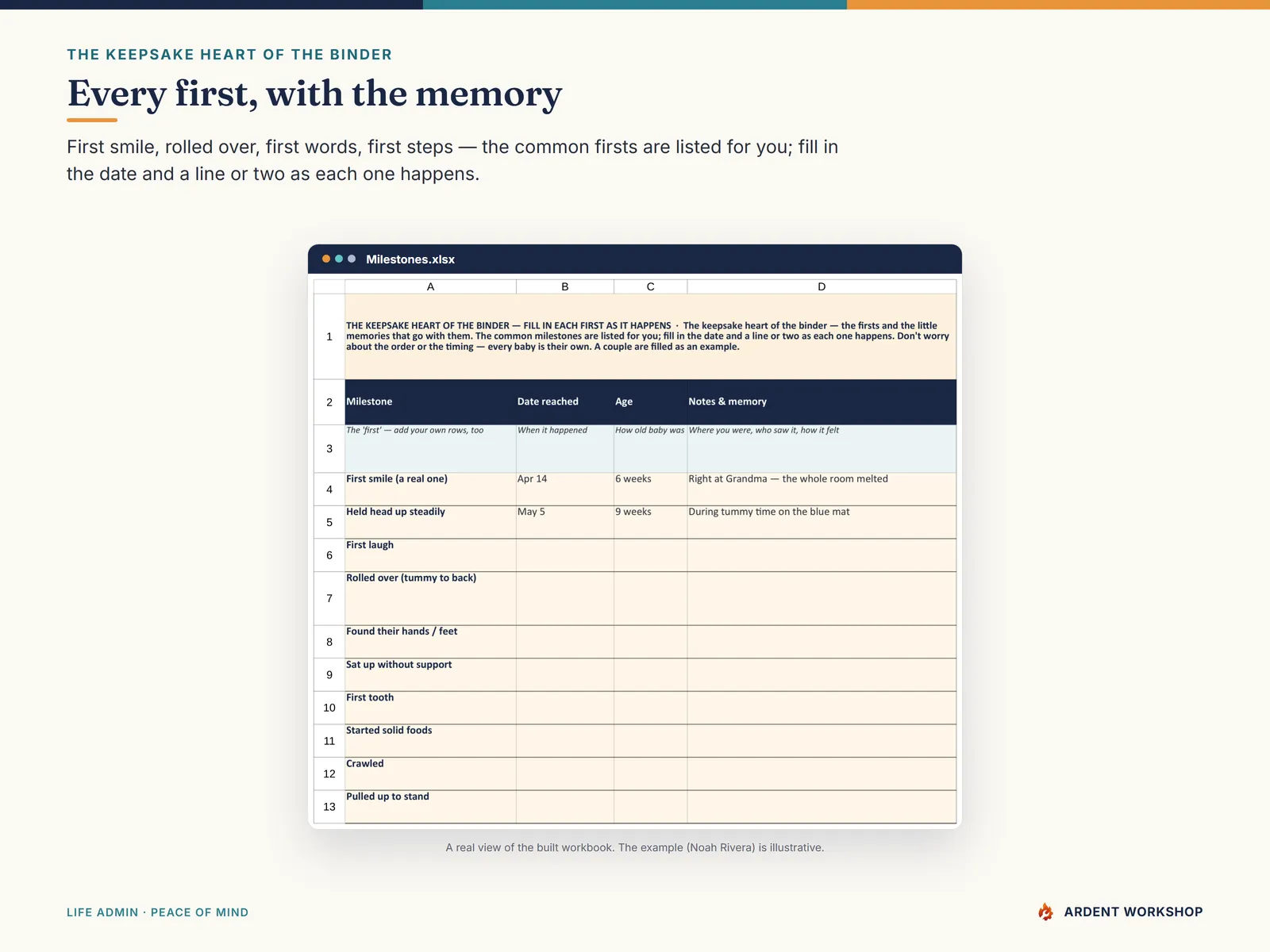Viewport: 1270px width, 952px height.
Task: Click the 'Age' header cell
Action: pos(651,402)
